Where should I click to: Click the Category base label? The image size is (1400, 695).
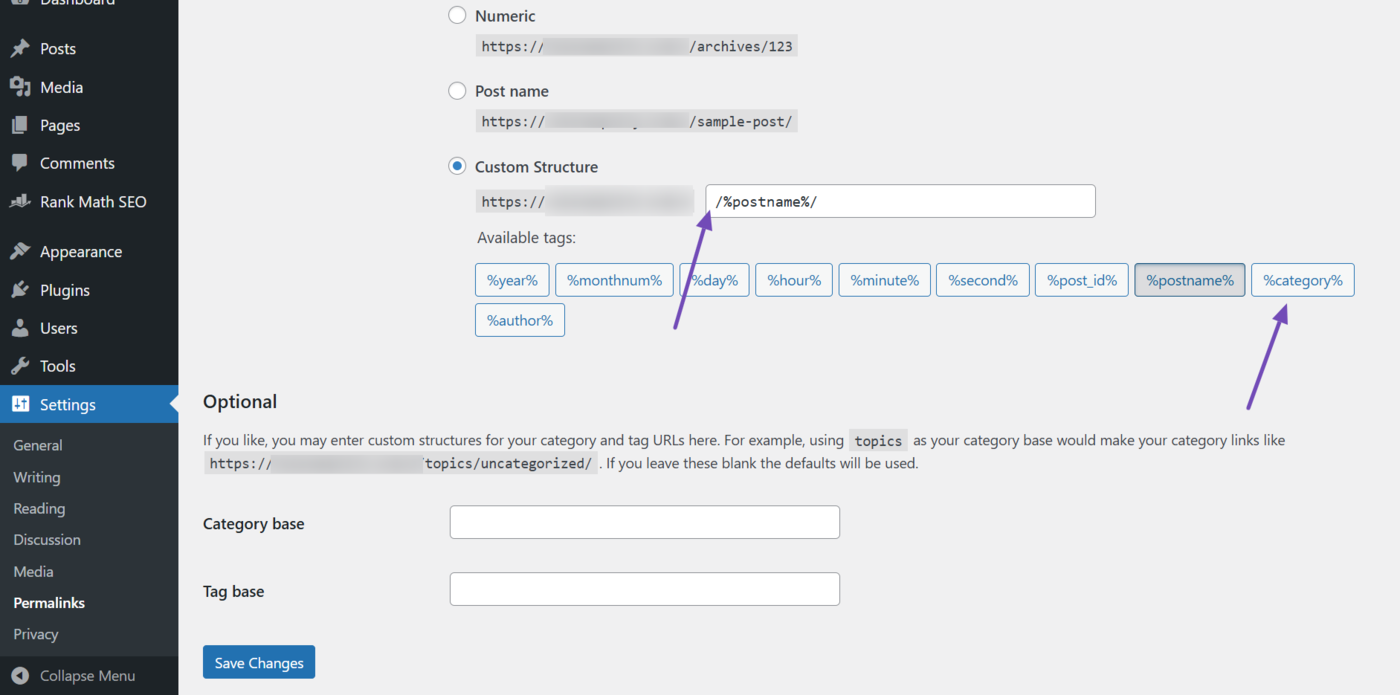pyautogui.click(x=254, y=523)
